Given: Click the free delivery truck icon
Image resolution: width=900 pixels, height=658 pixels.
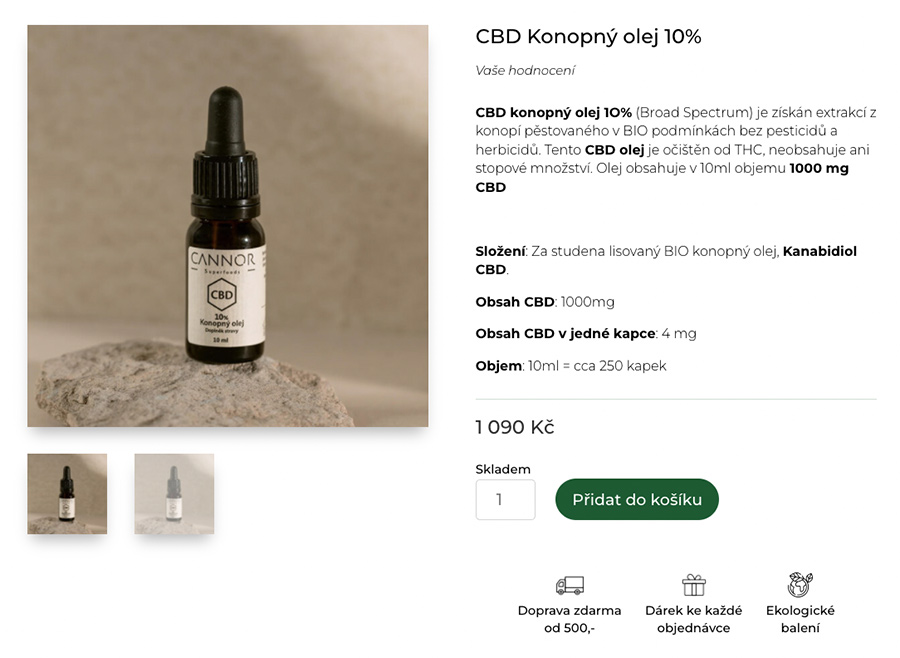Looking at the screenshot, I should (569, 585).
